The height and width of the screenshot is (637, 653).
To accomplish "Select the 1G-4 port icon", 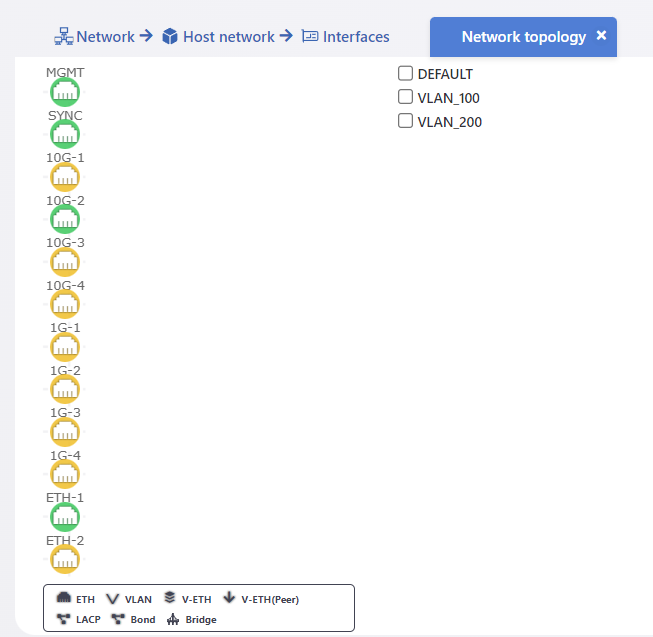I will pyautogui.click(x=65, y=474).
